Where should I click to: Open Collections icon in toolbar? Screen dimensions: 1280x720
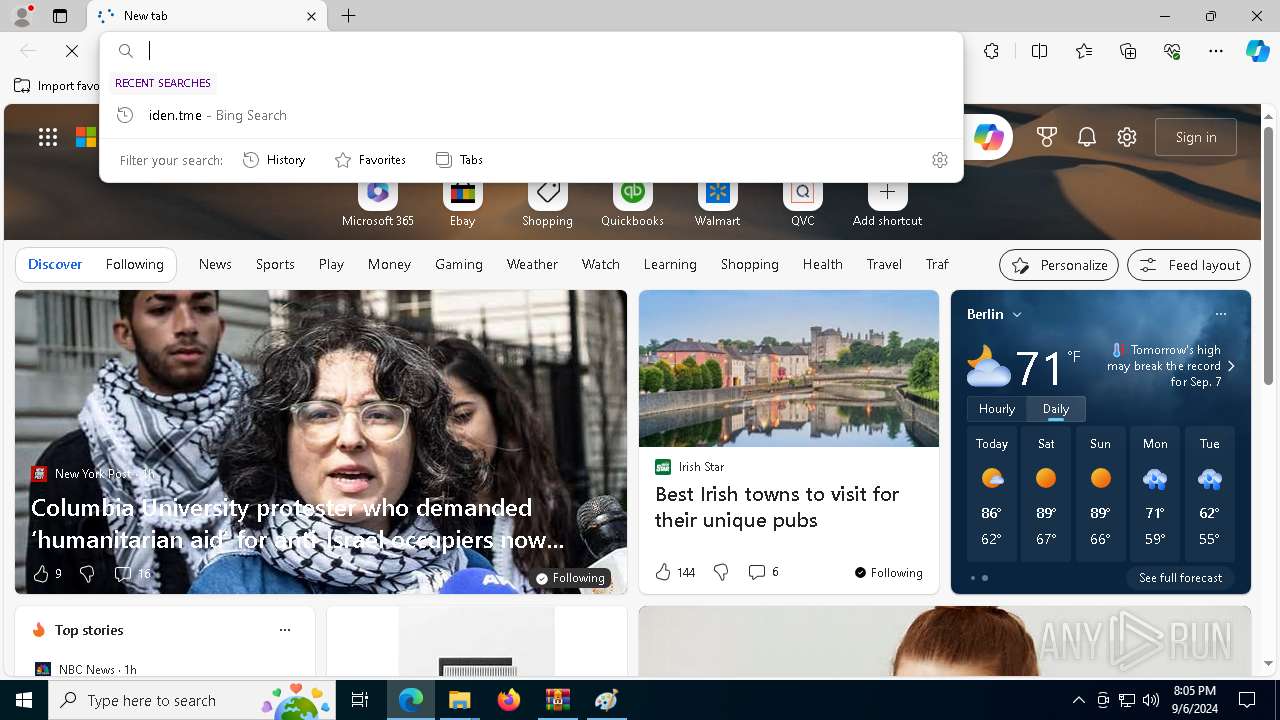click(1128, 51)
